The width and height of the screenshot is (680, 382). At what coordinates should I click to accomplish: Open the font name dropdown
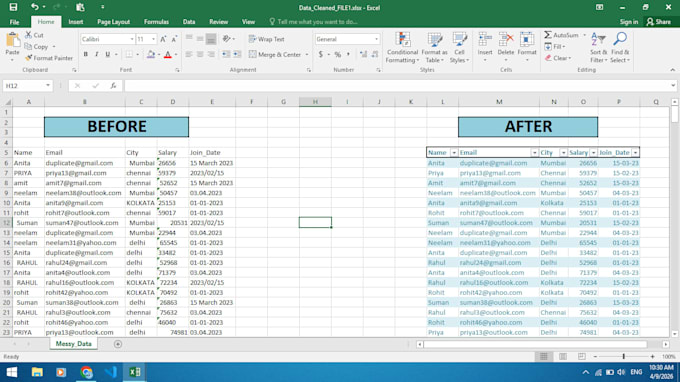pyautogui.click(x=132, y=39)
